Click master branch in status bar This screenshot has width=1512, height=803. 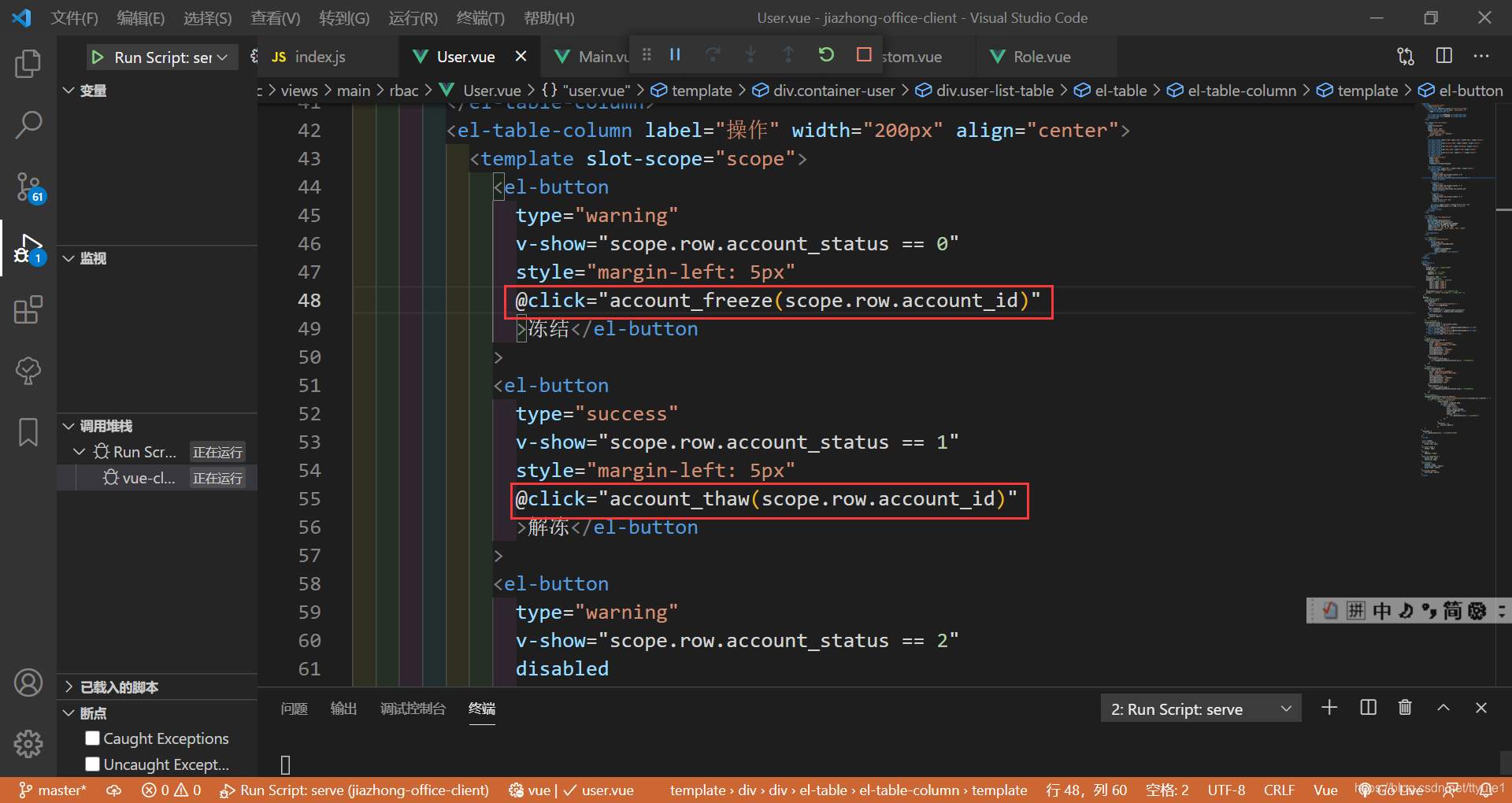53,790
